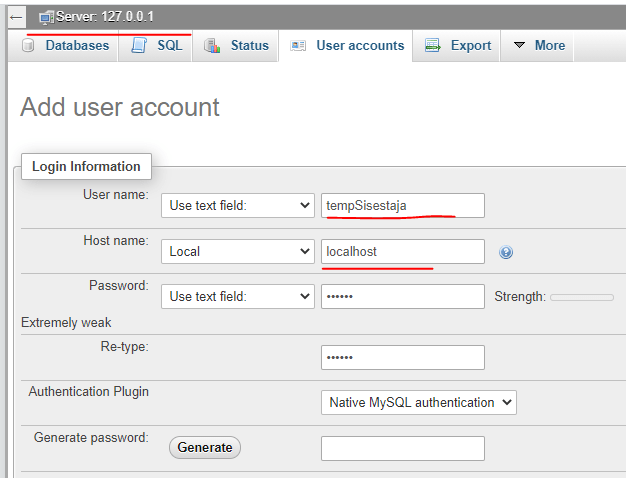Image resolution: width=626 pixels, height=478 pixels.
Task: Open the User name 'Use text field' dropdown
Action: [x=238, y=205]
